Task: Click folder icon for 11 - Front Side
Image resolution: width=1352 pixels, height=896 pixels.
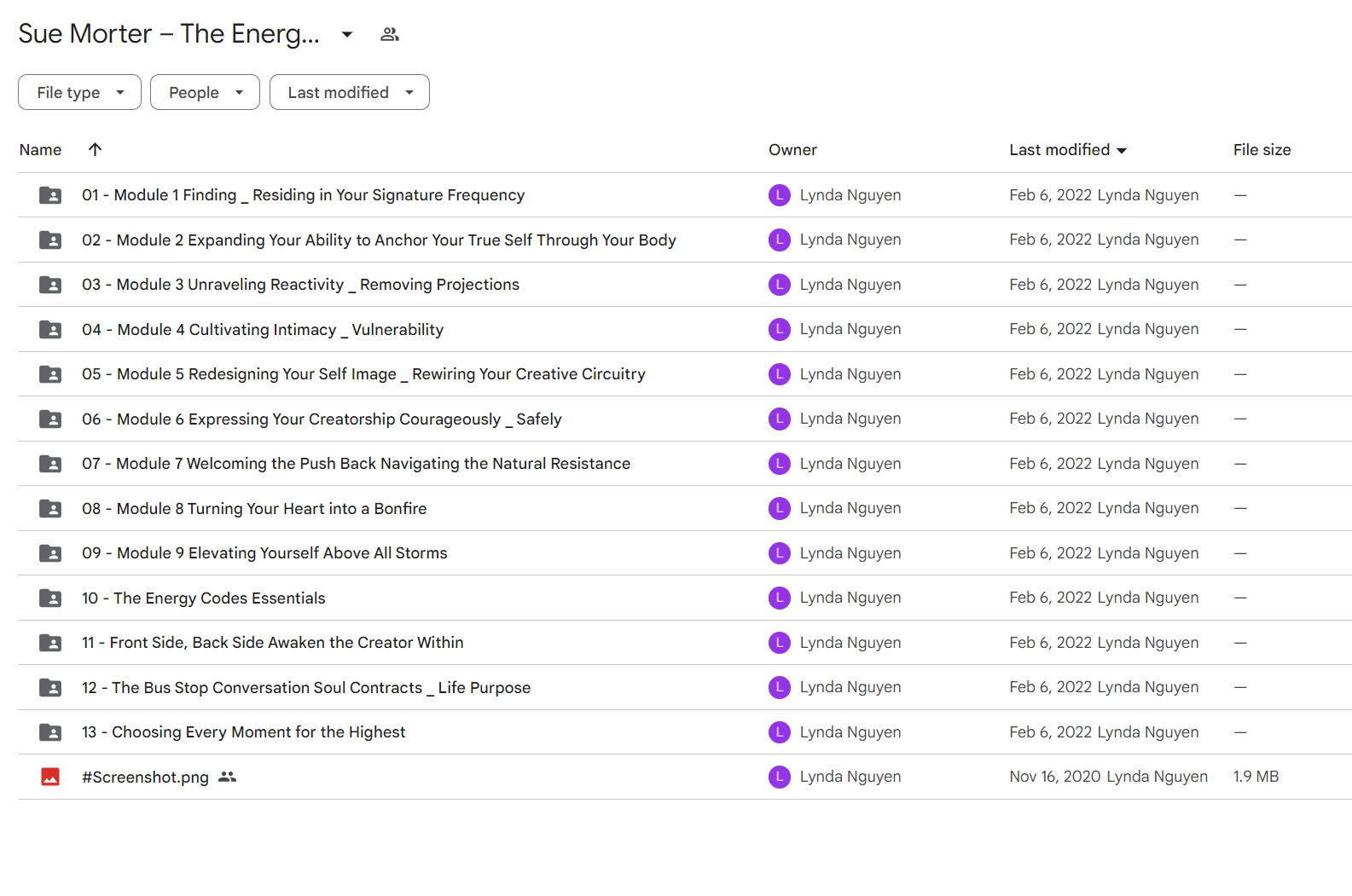Action: click(x=50, y=643)
